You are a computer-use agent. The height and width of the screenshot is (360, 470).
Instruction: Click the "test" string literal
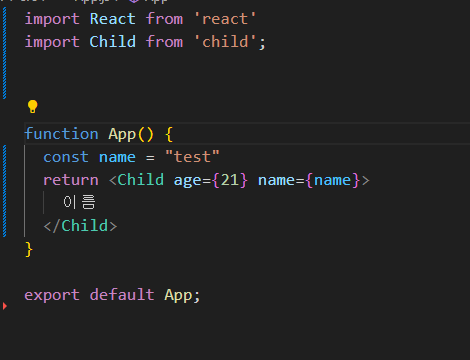192,157
